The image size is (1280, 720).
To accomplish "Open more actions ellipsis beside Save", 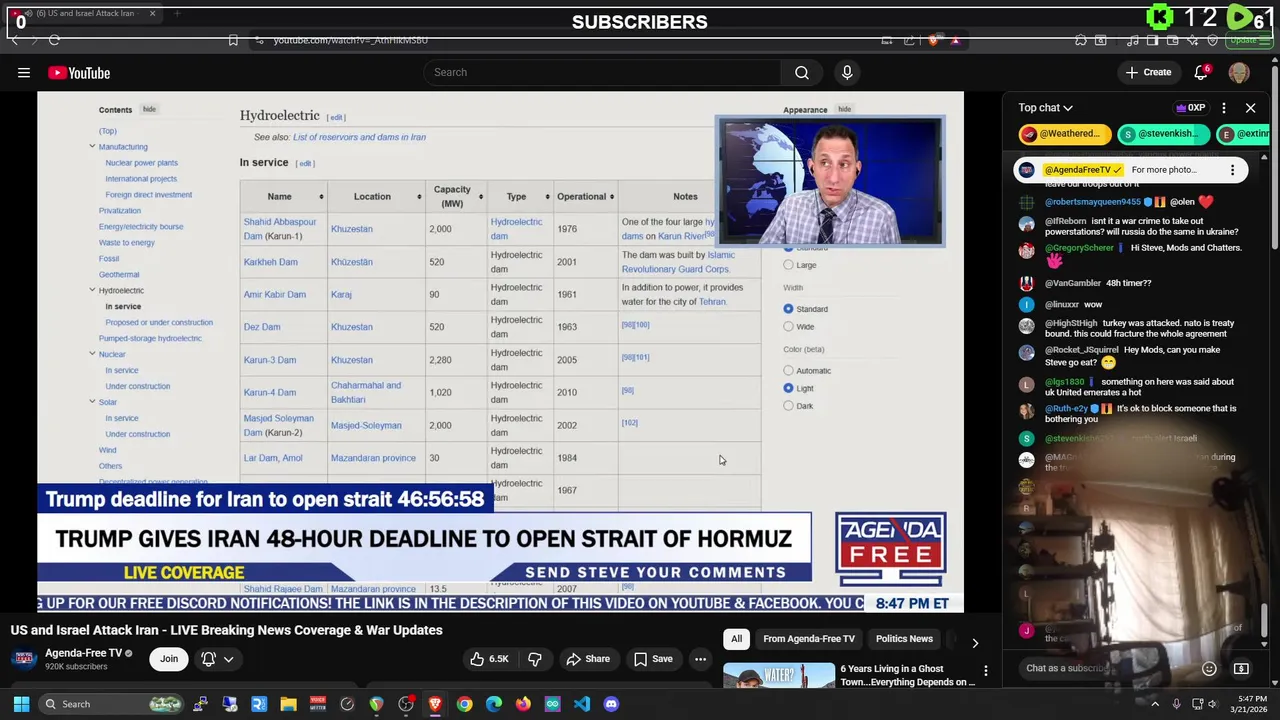I will click(x=701, y=659).
